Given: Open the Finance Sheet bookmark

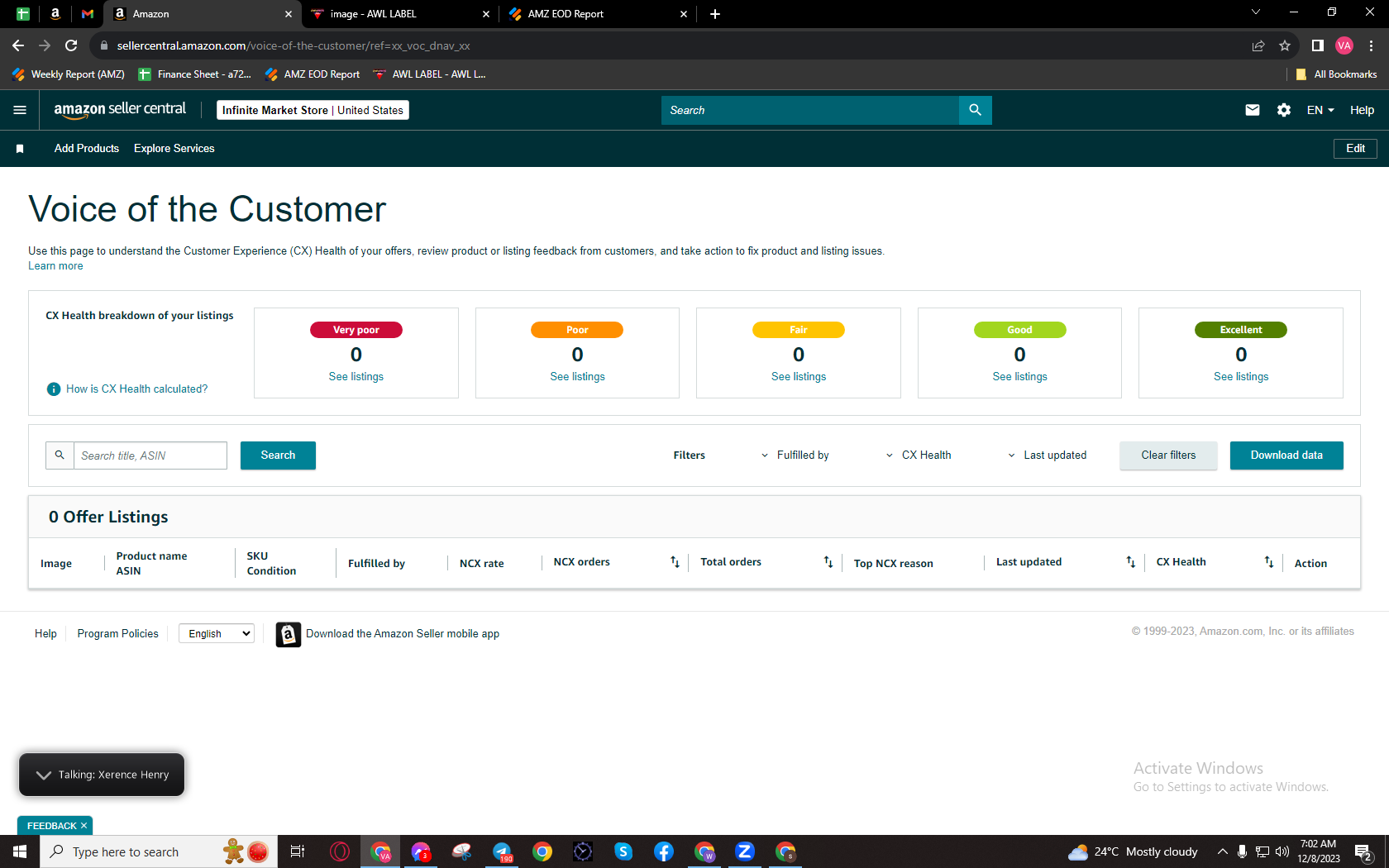Looking at the screenshot, I should [195, 74].
